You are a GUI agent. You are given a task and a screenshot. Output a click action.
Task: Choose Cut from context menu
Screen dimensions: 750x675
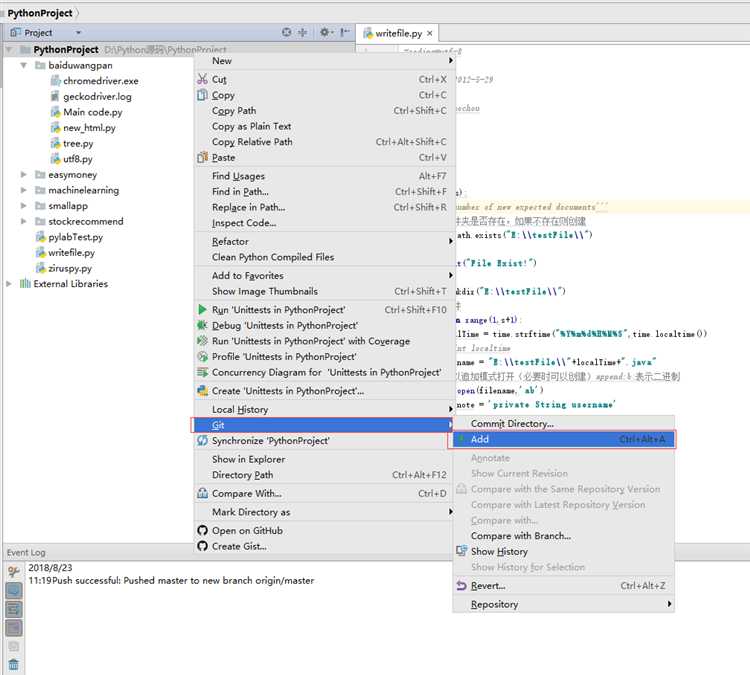[324, 79]
